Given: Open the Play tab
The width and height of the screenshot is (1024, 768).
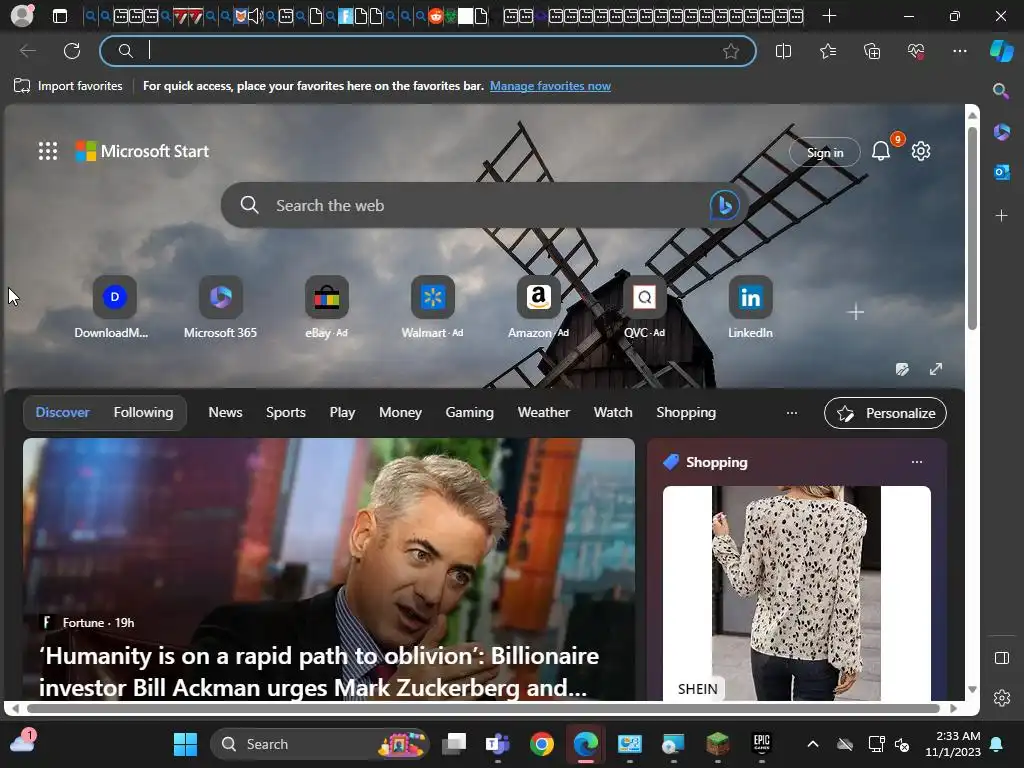Looking at the screenshot, I should tap(342, 412).
